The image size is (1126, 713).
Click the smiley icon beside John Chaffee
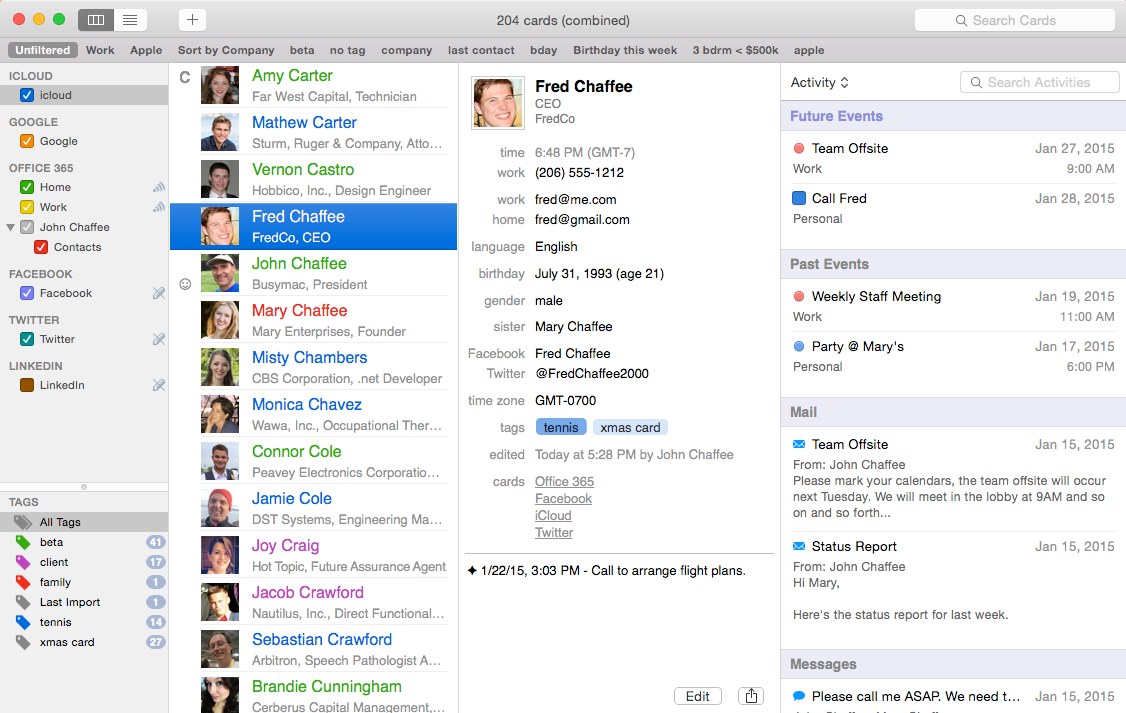pyautogui.click(x=185, y=284)
